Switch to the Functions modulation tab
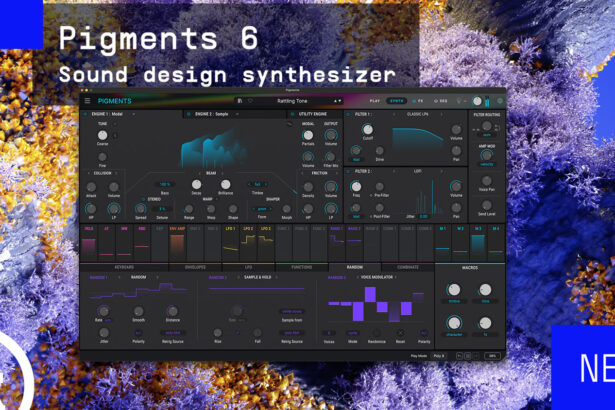The height and width of the screenshot is (410, 615). coord(302,268)
